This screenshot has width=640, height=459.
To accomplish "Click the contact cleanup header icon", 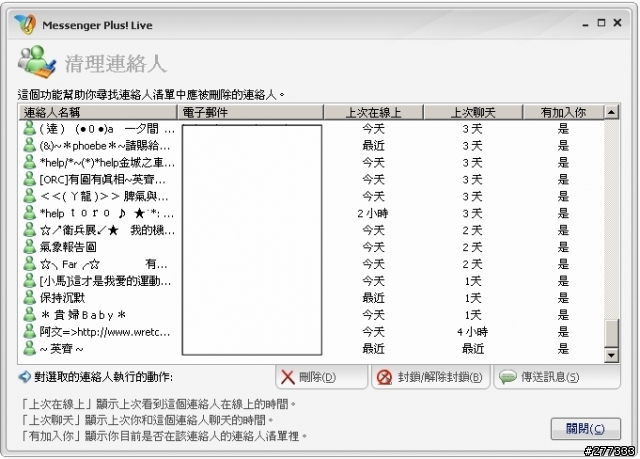I will [x=37, y=62].
